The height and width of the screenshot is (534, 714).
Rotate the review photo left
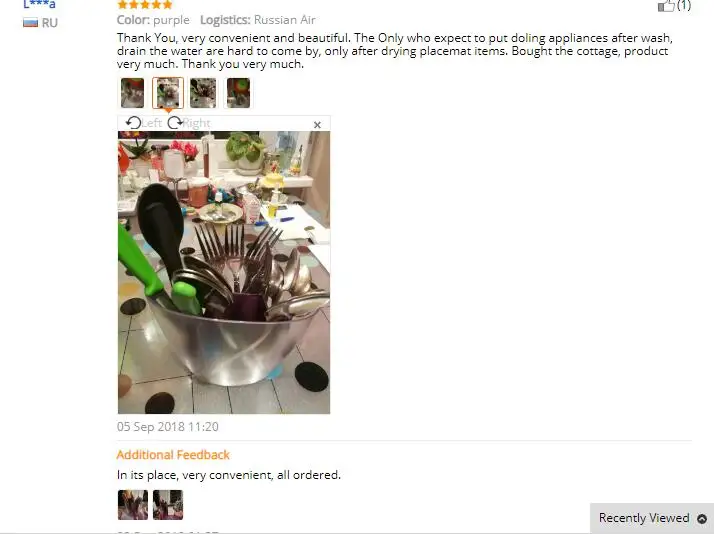[143, 123]
